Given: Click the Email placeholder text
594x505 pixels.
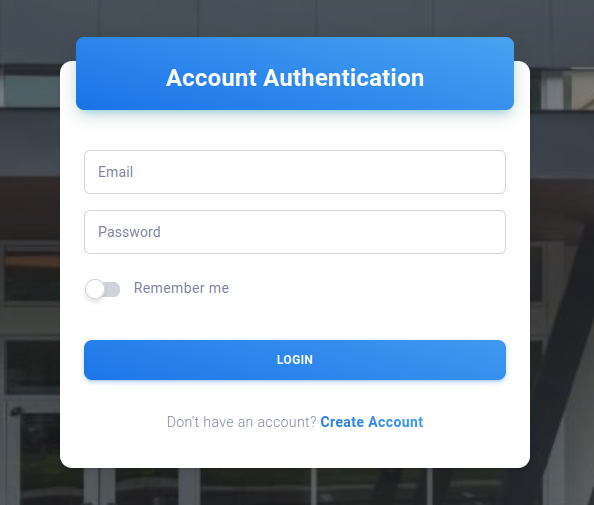Looking at the screenshot, I should click(116, 172).
